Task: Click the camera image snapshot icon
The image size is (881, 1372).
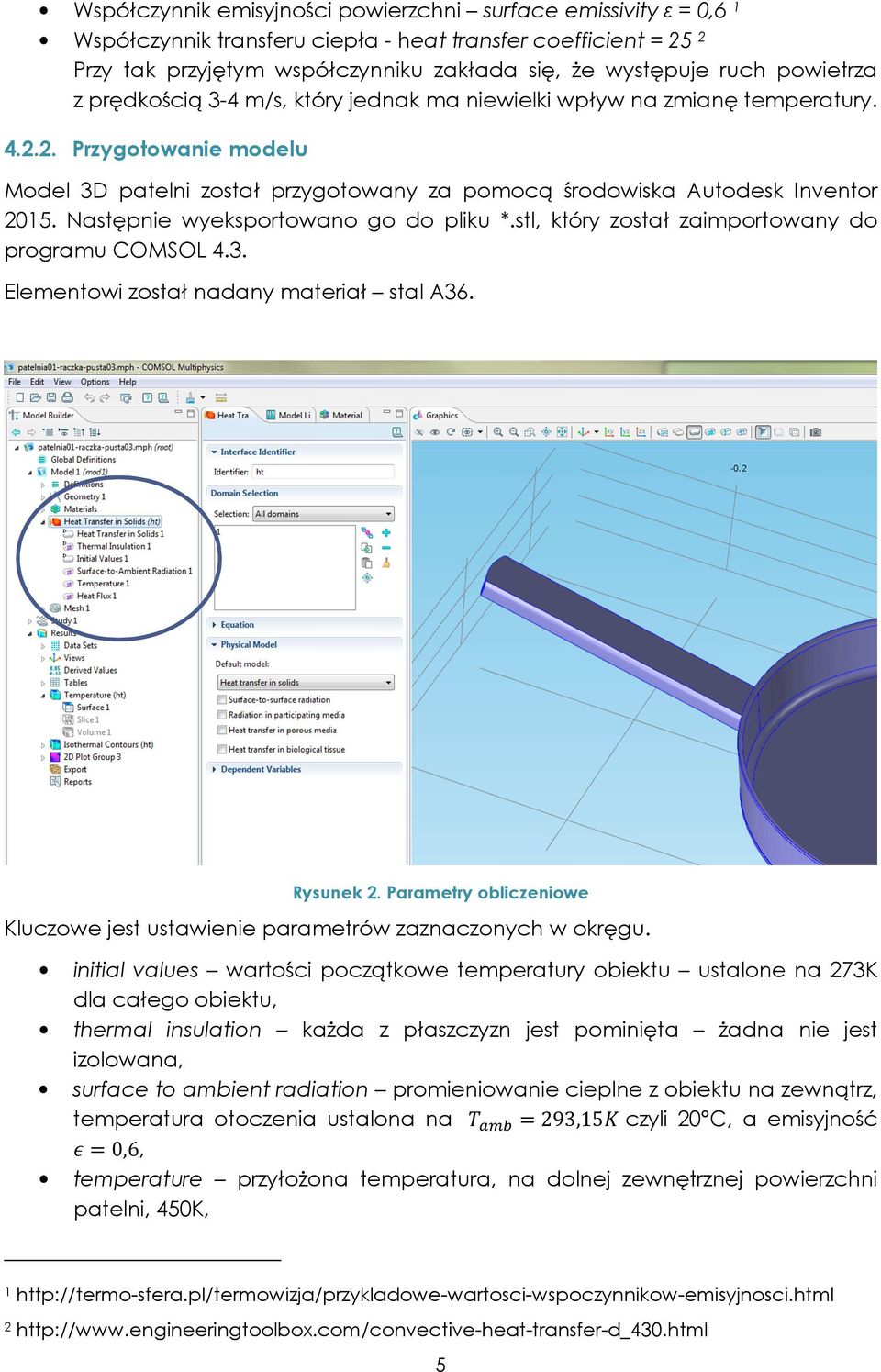Action: click(816, 431)
